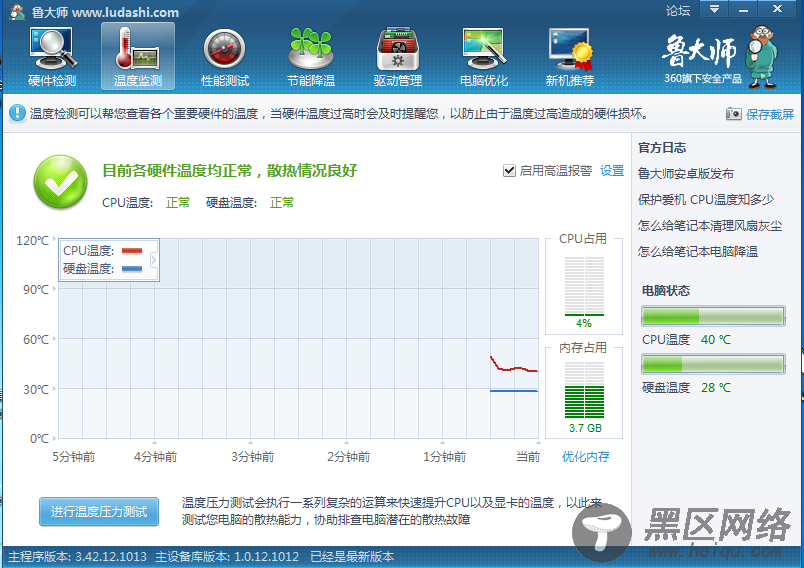
Task: Click the blue disk temperature line
Action: tap(514, 391)
